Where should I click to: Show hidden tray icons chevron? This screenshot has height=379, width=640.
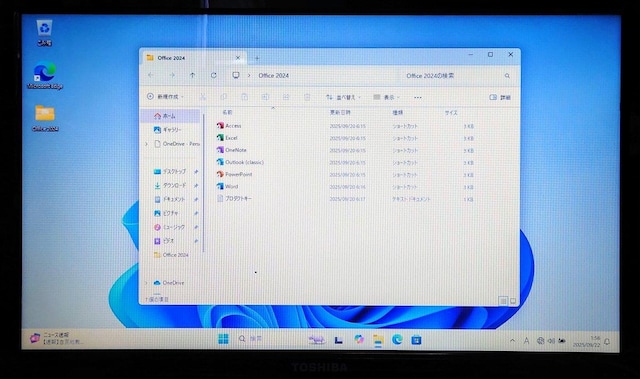click(x=512, y=341)
